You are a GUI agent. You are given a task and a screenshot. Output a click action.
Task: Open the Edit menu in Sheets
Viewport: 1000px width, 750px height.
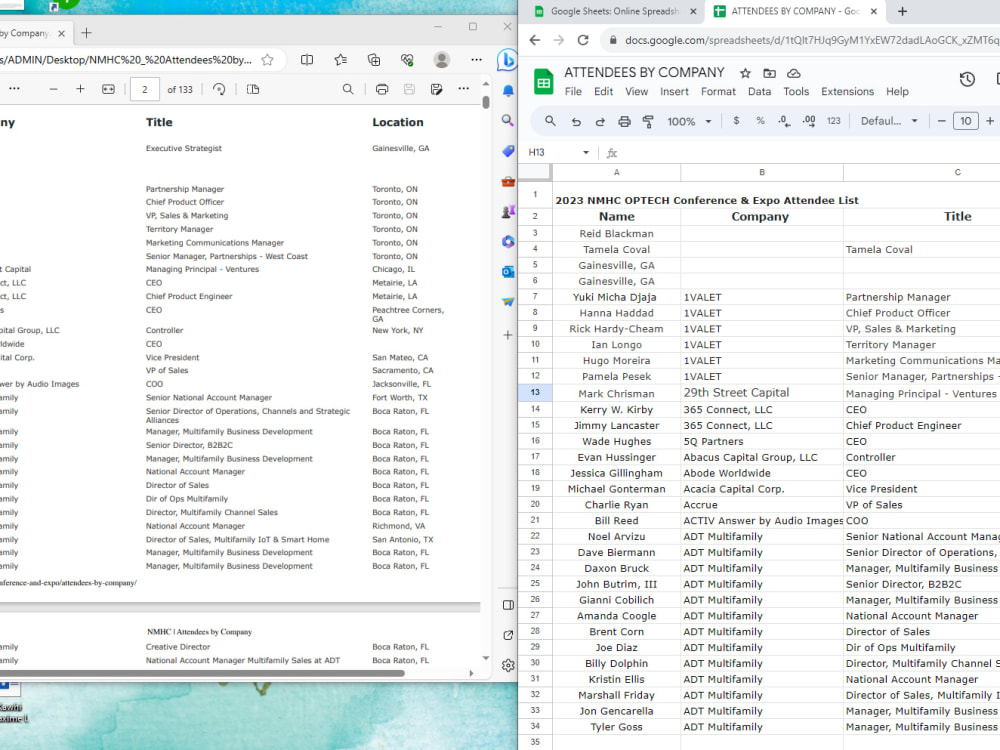[x=603, y=92]
